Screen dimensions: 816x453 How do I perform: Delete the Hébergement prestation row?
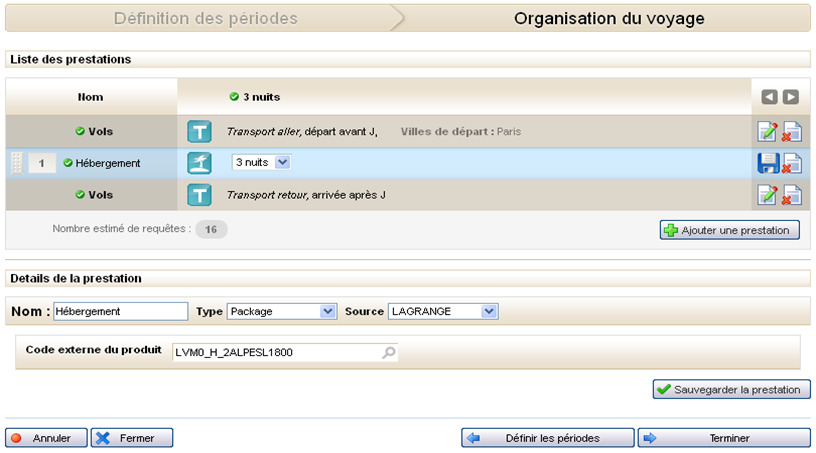click(x=791, y=163)
